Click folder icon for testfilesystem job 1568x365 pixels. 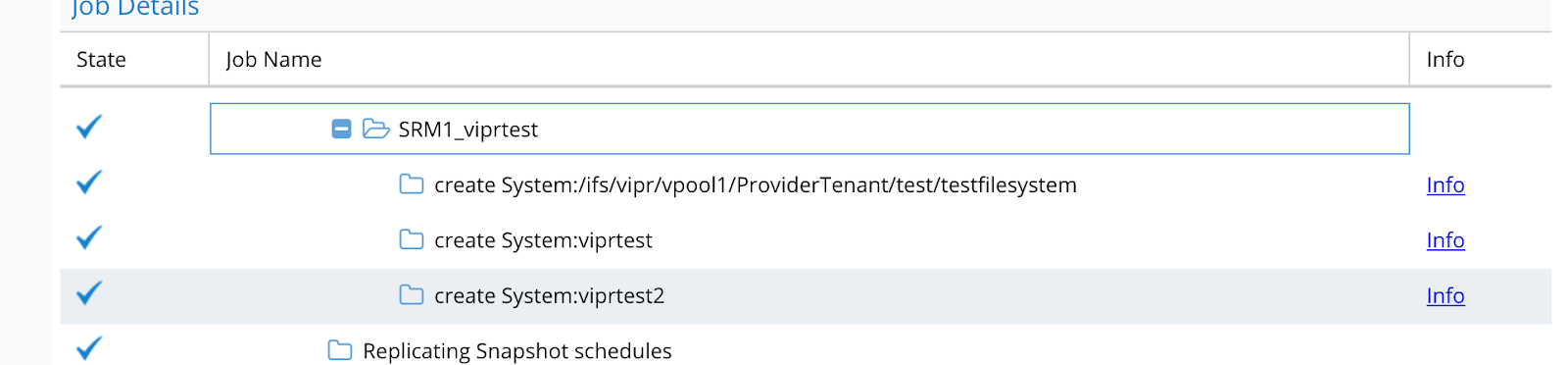(412, 184)
